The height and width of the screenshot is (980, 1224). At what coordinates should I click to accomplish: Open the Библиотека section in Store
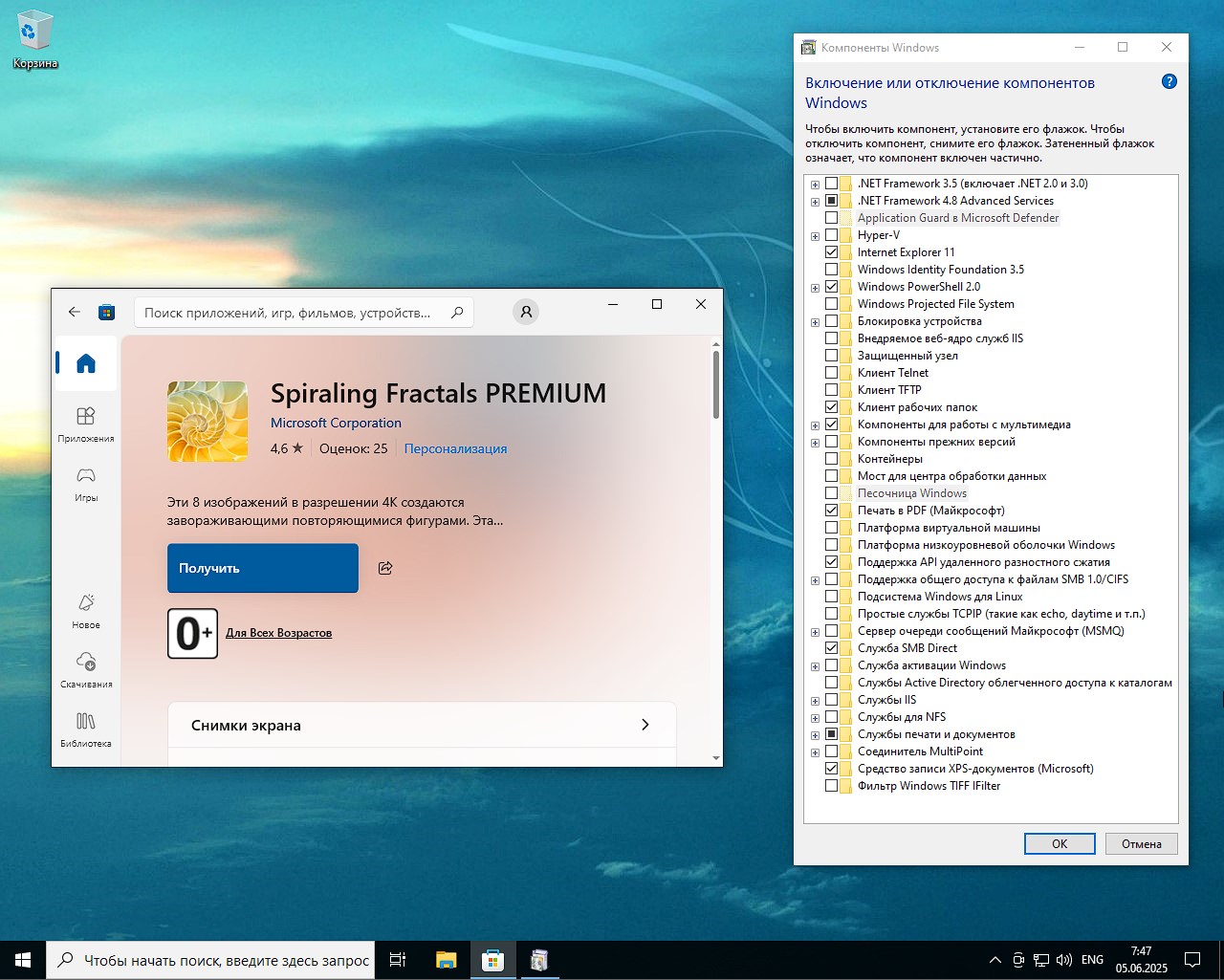[x=86, y=730]
